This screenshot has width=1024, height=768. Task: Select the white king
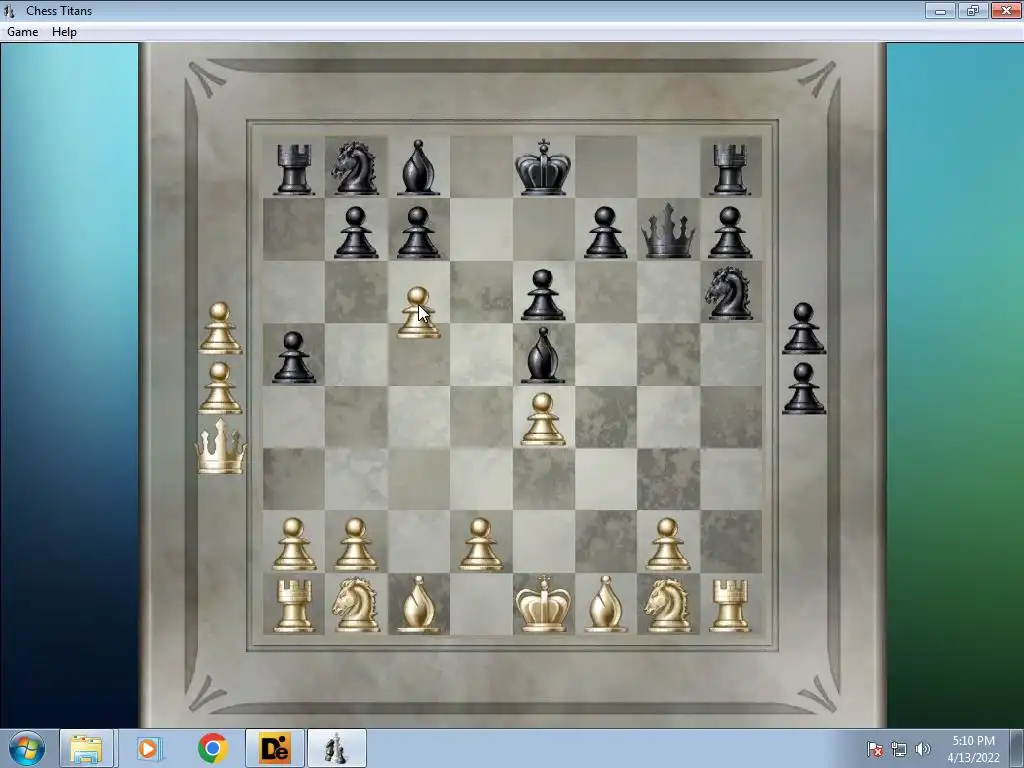click(543, 604)
